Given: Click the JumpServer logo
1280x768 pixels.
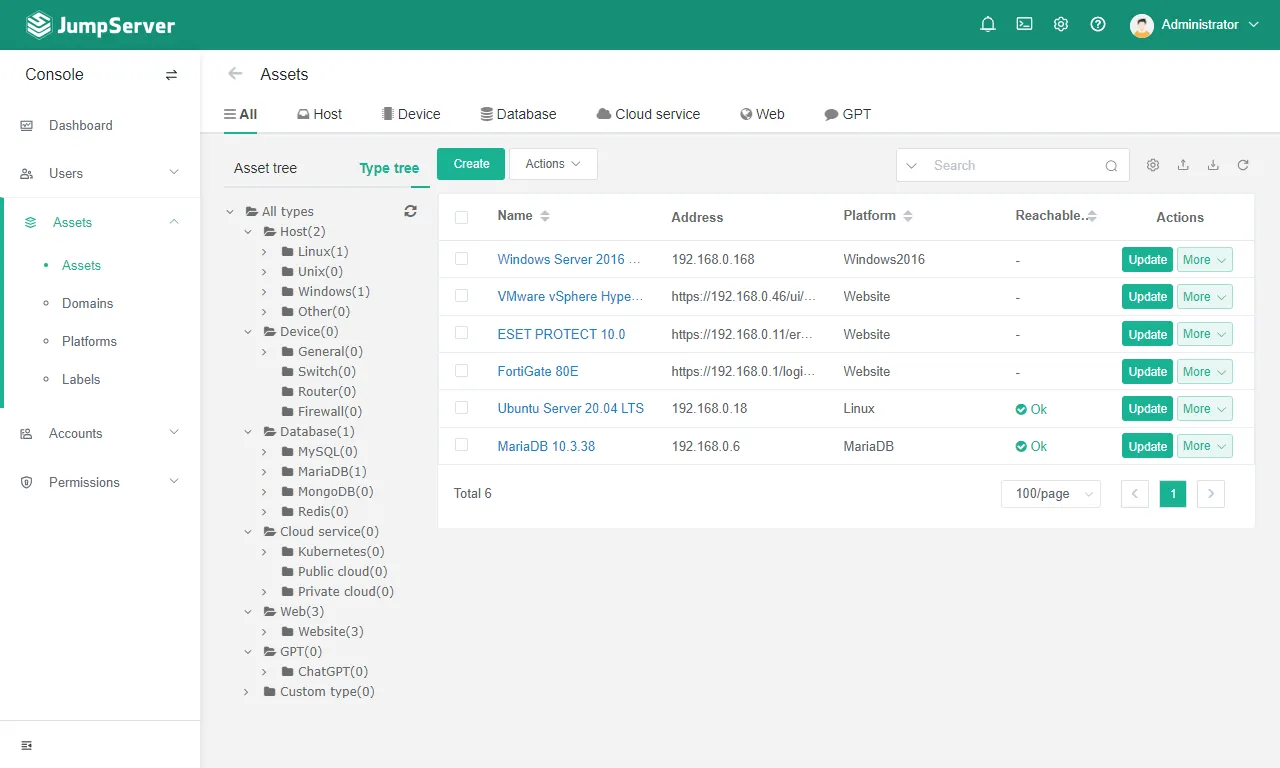Looking at the screenshot, I should (100, 25).
